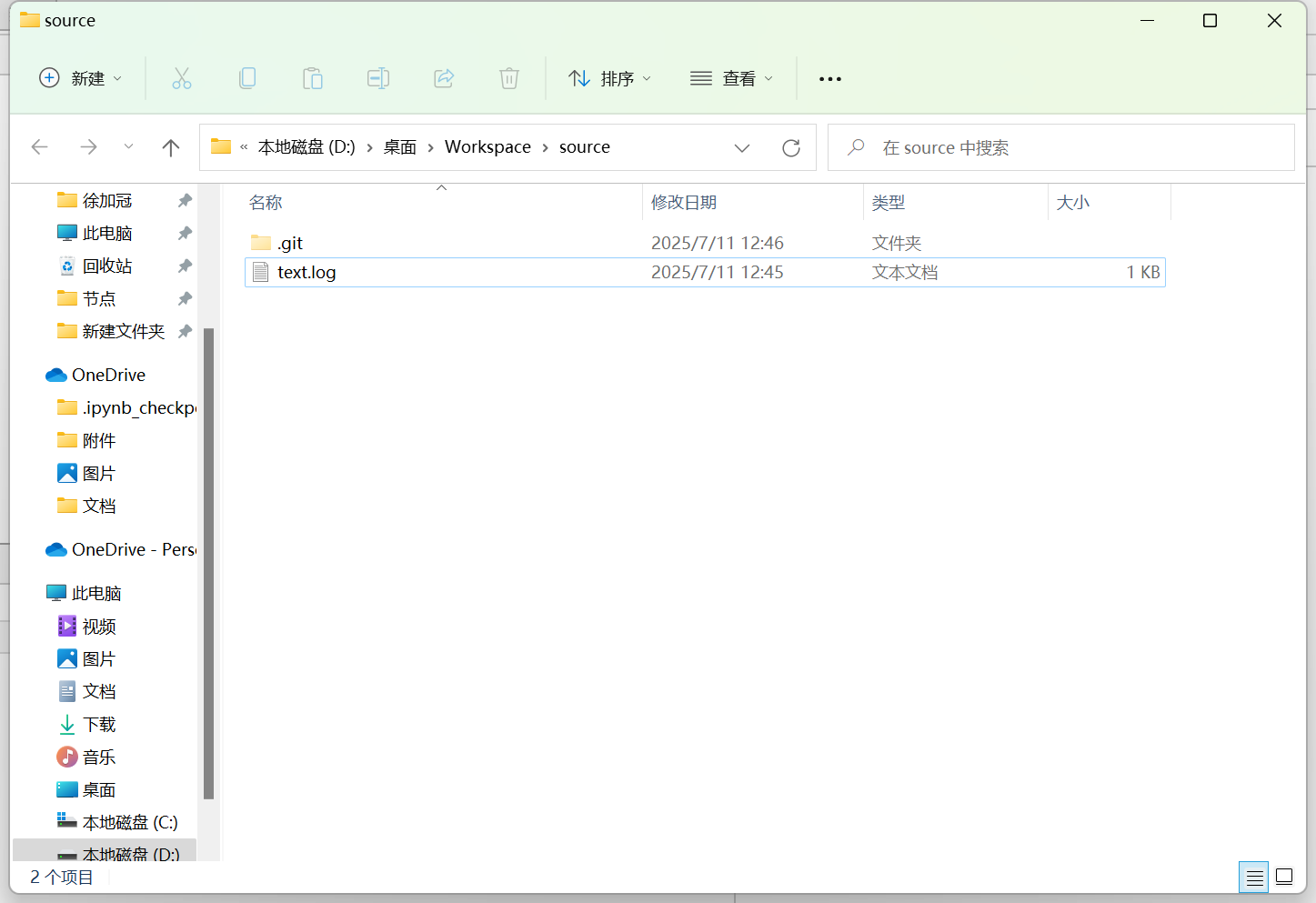This screenshot has width=1316, height=903.
Task: Click the Paste clipboard icon
Action: (313, 78)
